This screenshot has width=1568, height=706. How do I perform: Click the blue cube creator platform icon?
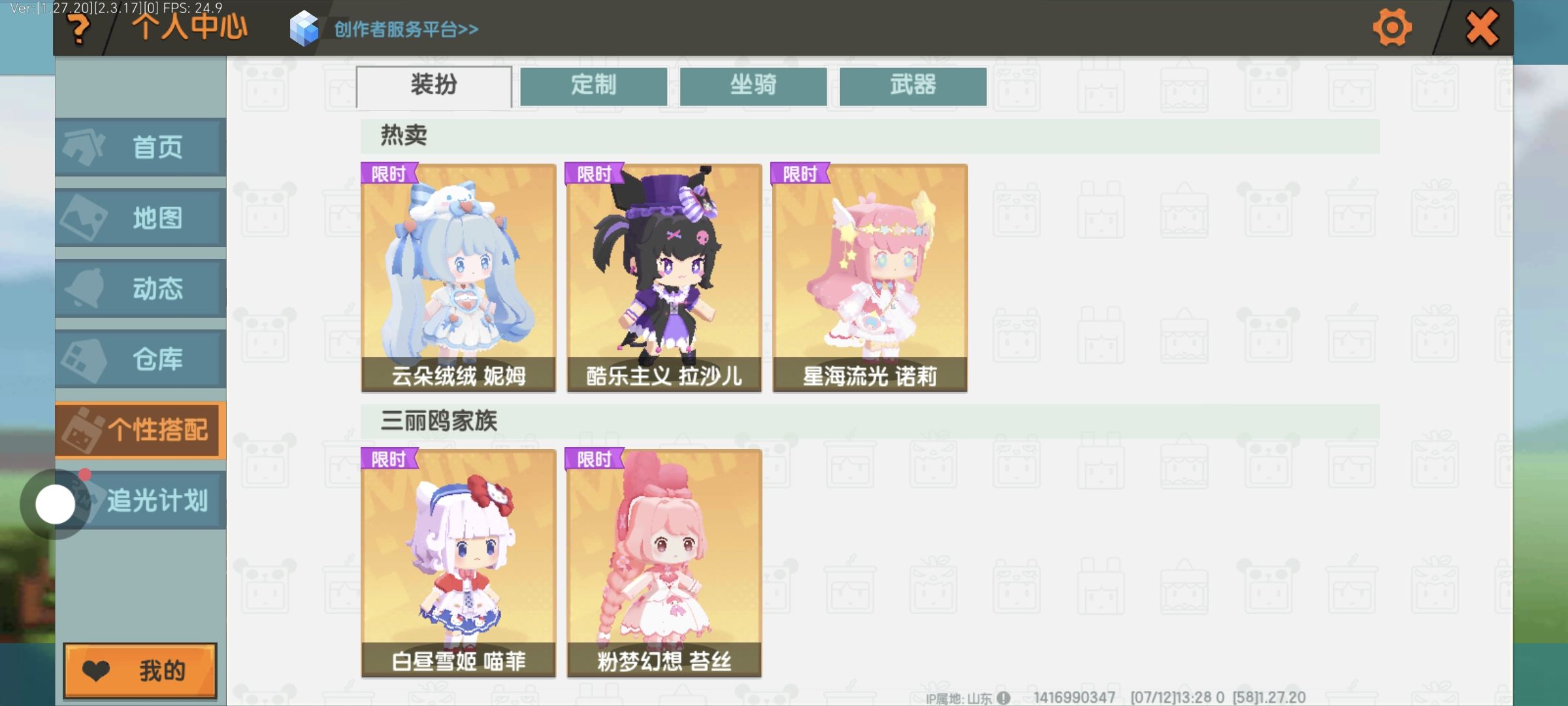click(x=304, y=29)
